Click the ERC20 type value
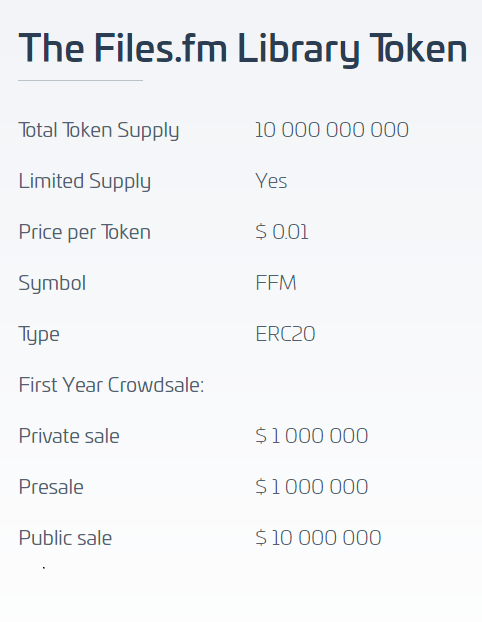The width and height of the screenshot is (482, 622). pos(285,334)
